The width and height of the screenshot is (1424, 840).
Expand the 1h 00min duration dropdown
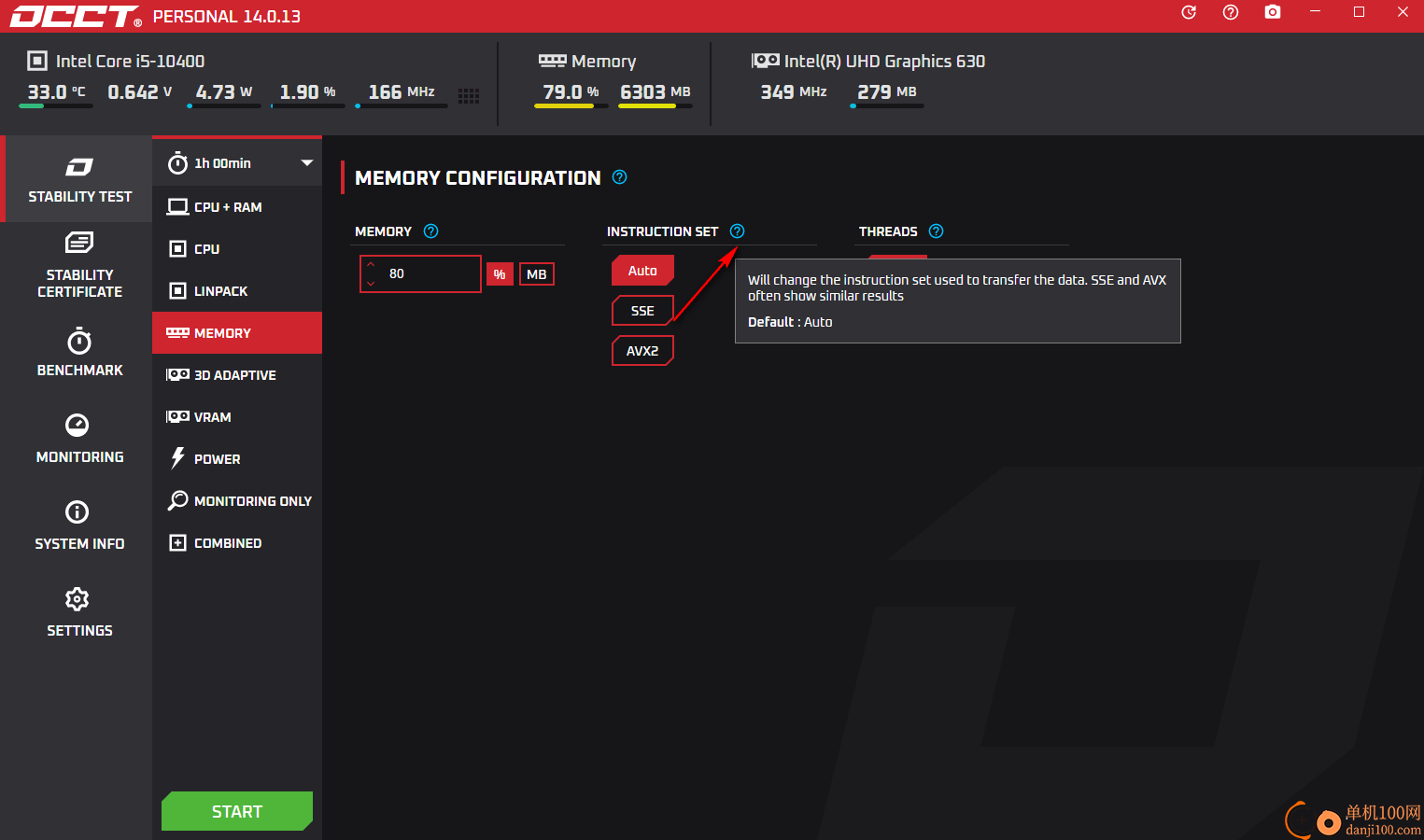click(x=237, y=163)
